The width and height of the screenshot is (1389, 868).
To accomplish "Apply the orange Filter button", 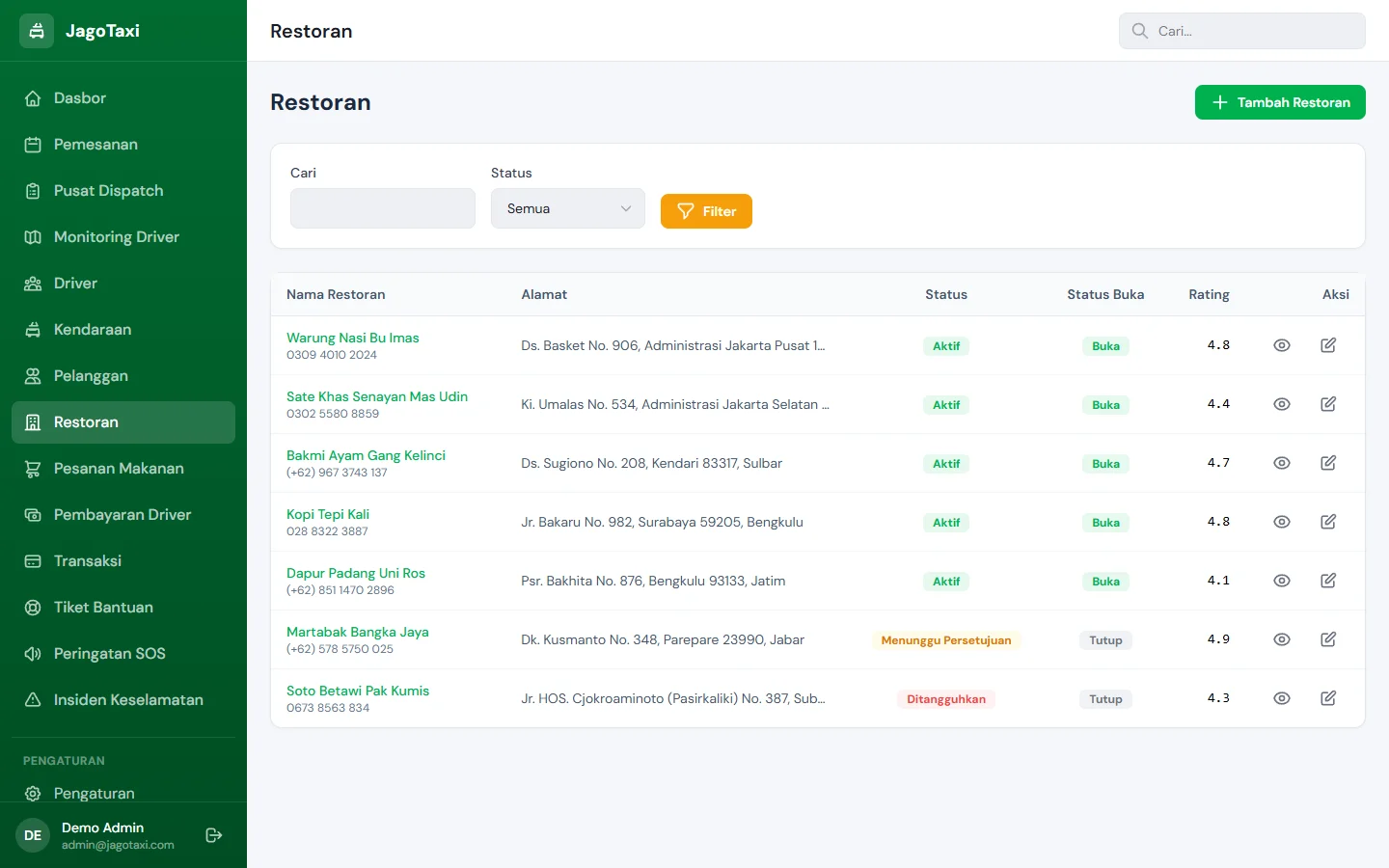I will coord(706,211).
